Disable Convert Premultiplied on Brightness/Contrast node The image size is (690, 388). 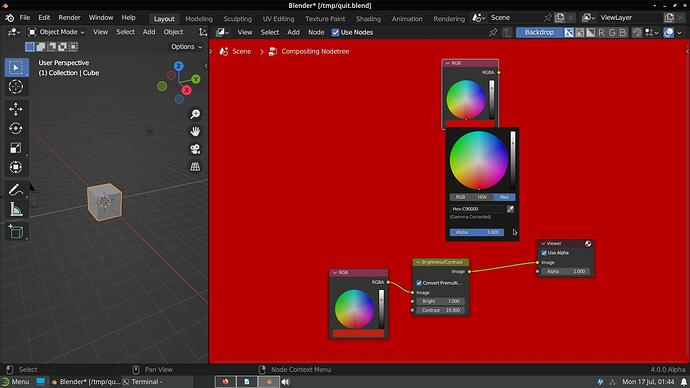pyautogui.click(x=419, y=283)
